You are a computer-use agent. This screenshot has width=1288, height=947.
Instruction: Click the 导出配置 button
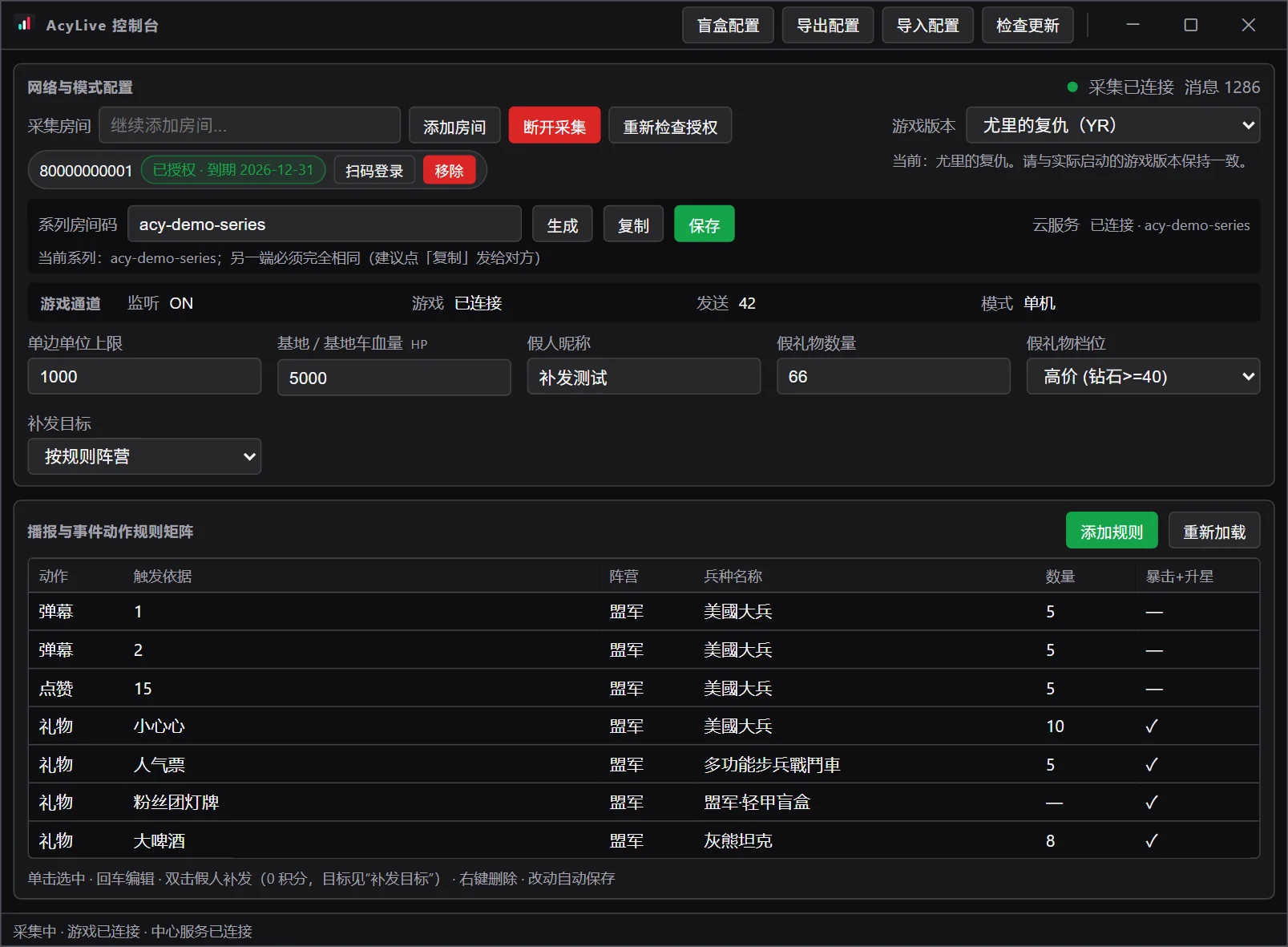click(828, 25)
